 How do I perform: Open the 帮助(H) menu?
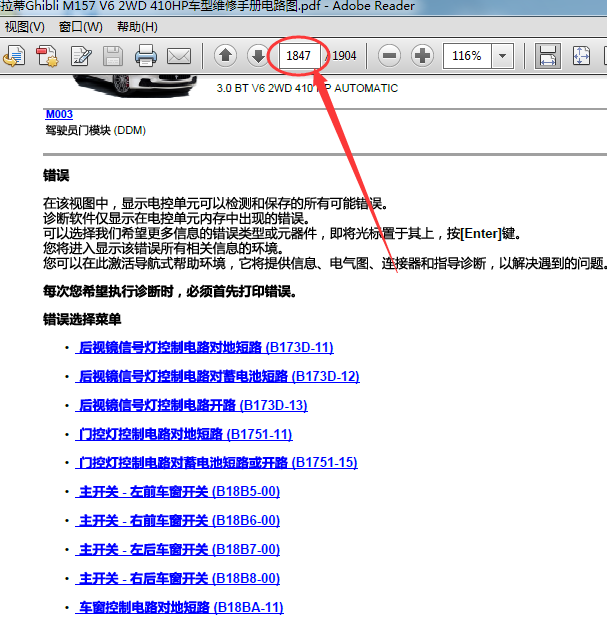137,27
